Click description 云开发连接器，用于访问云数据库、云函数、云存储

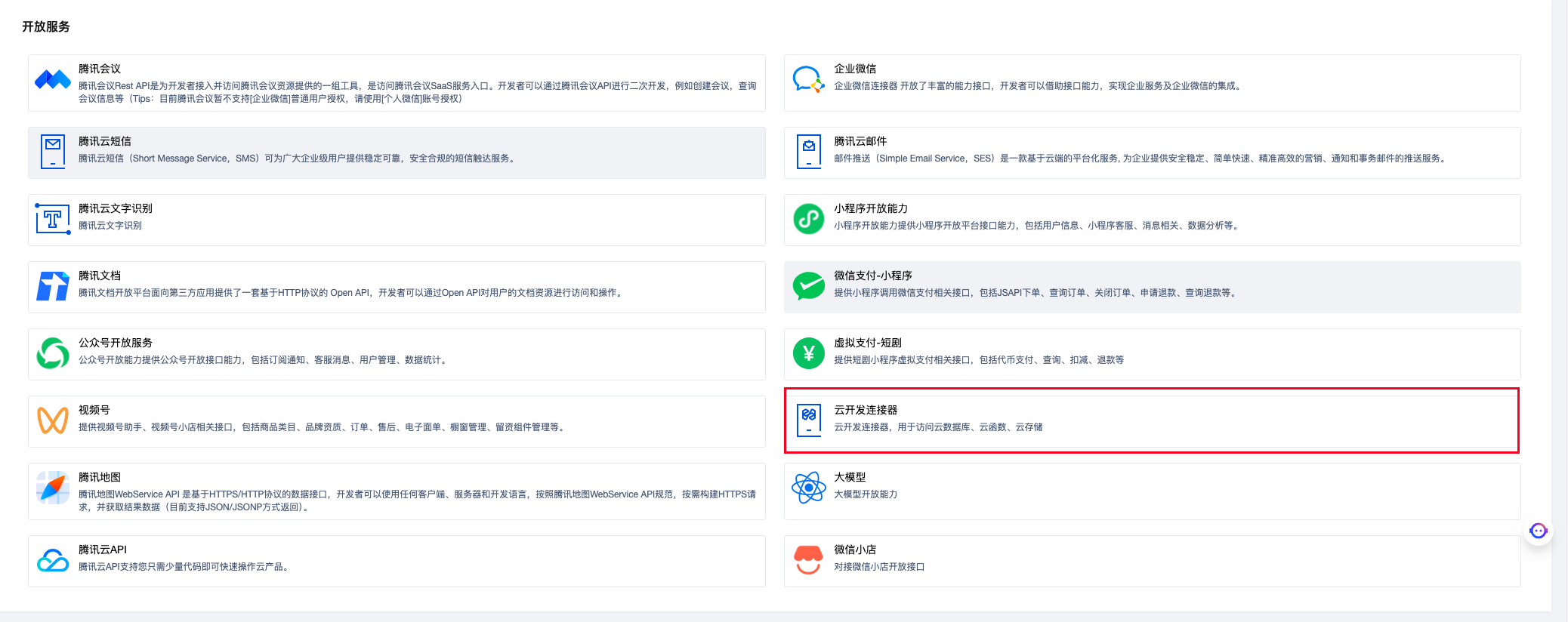pyautogui.click(x=938, y=427)
